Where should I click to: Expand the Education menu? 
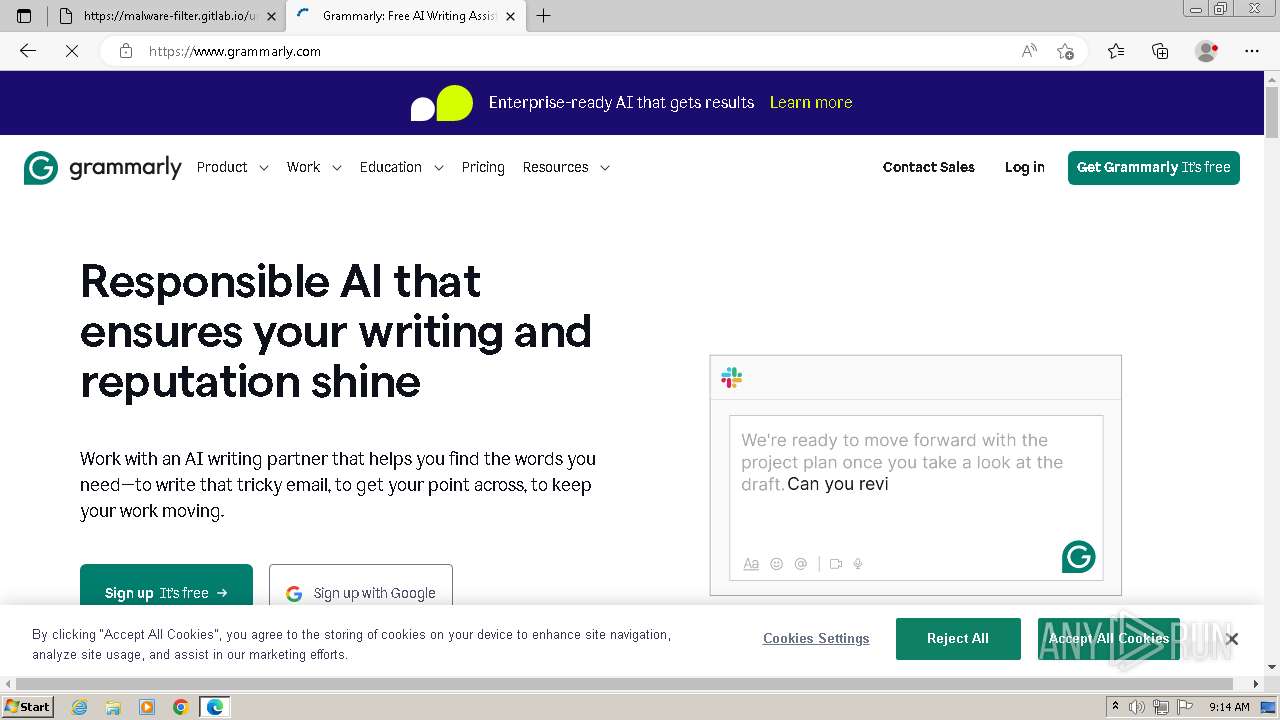click(401, 167)
